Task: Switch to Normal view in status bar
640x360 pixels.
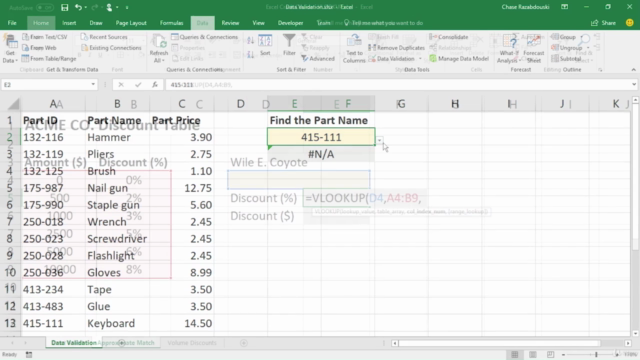Action: 515,354
